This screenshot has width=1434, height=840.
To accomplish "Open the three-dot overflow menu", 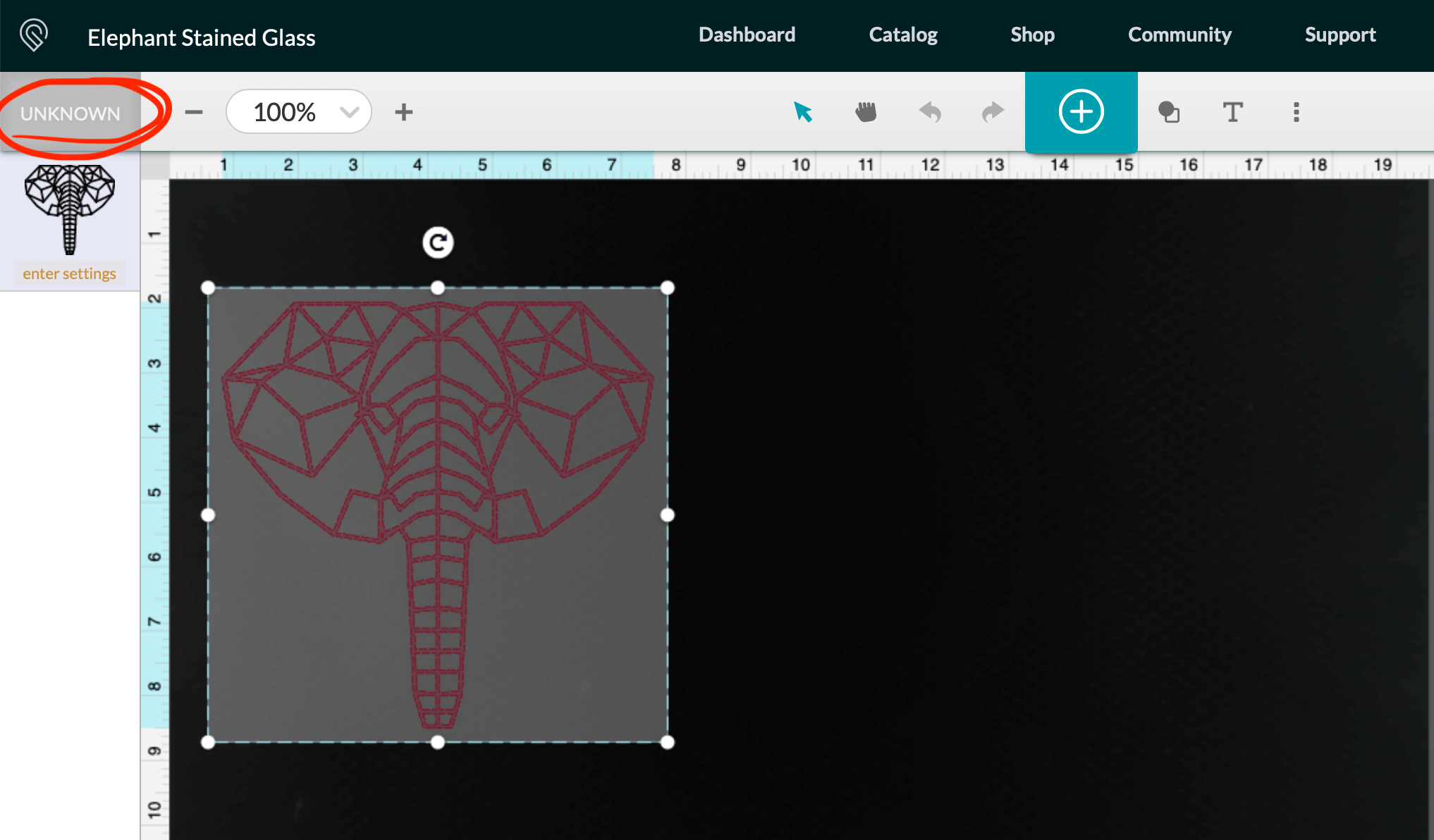I will pos(1296,111).
